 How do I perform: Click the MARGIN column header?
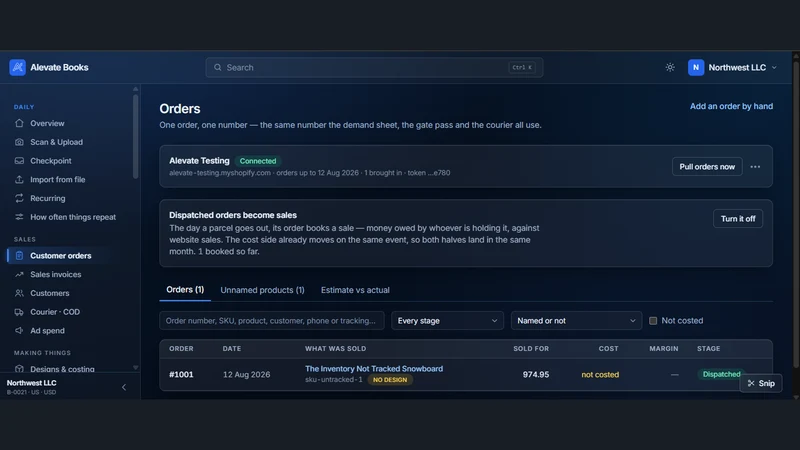point(664,348)
